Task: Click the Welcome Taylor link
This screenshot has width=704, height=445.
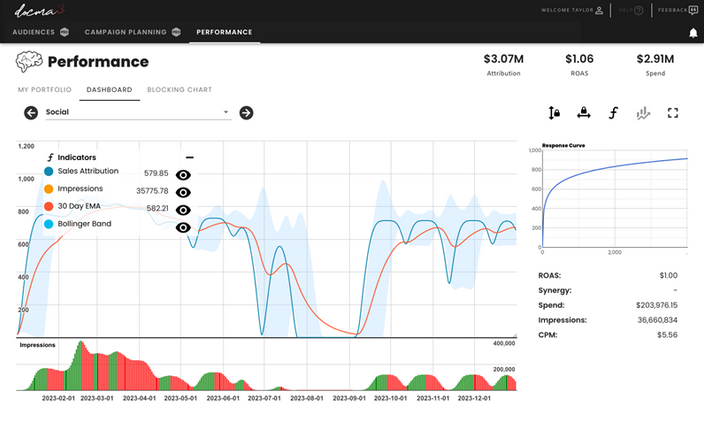Action: [567, 10]
